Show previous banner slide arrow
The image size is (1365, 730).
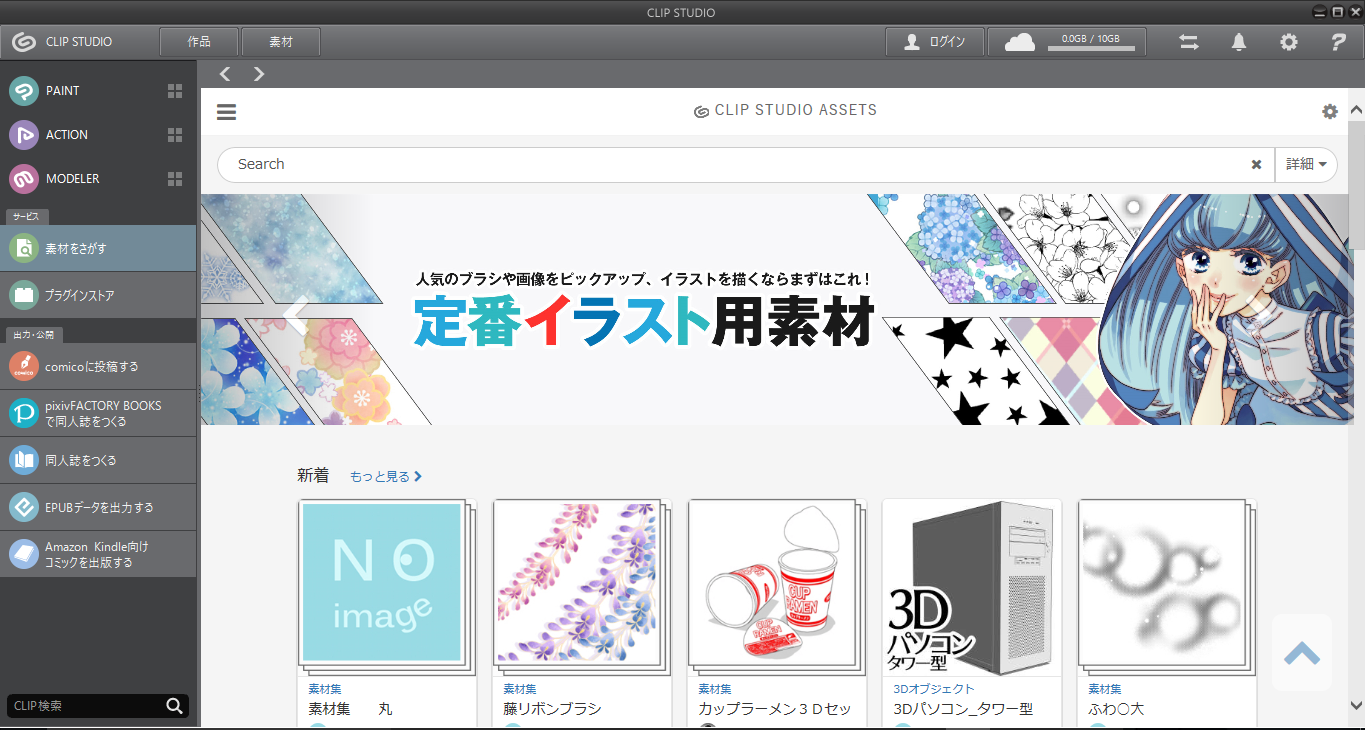pyautogui.click(x=294, y=314)
